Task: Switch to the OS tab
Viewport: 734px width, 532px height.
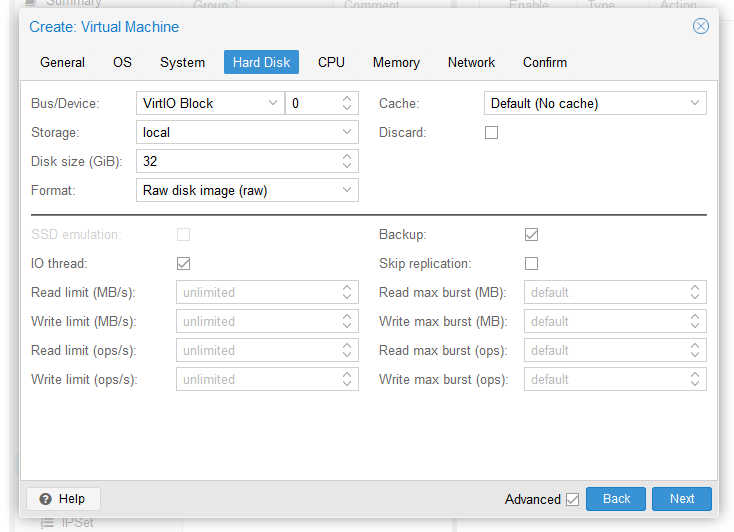Action: tap(122, 62)
